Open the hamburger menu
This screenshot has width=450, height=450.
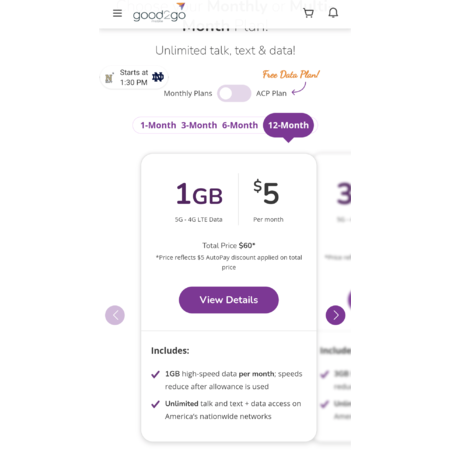(117, 13)
